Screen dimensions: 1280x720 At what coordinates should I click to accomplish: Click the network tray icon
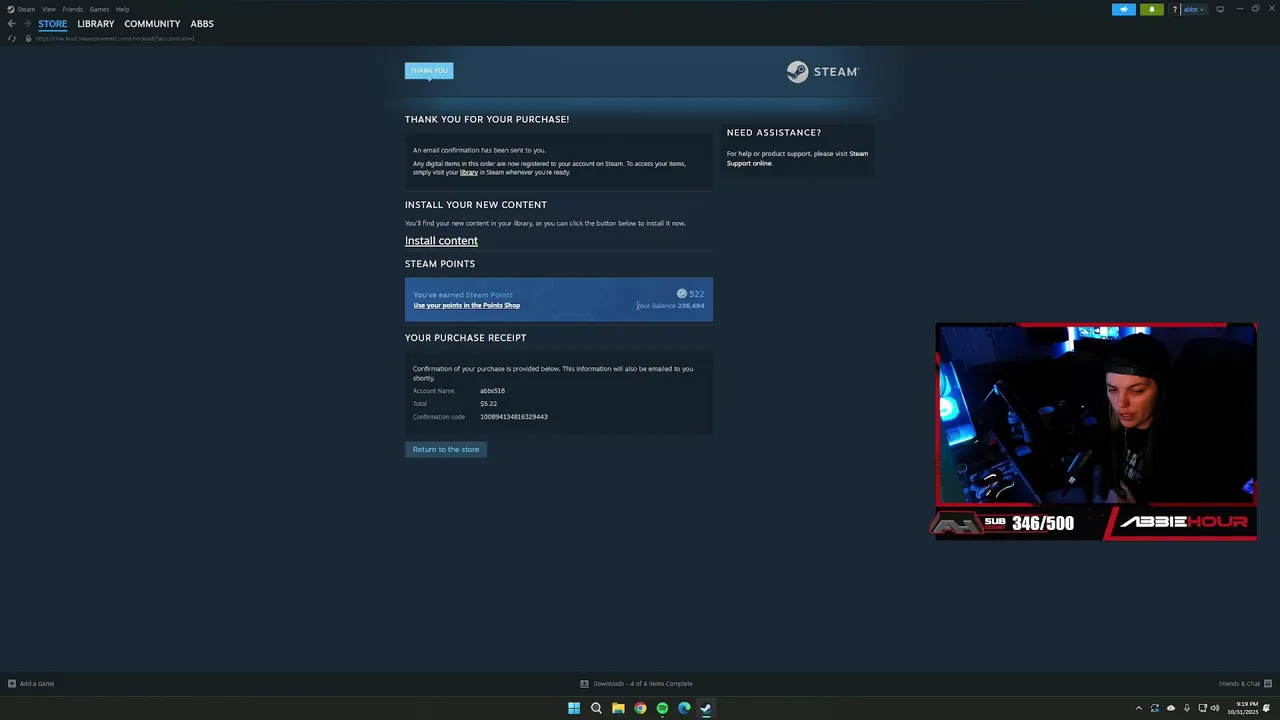[1201, 708]
